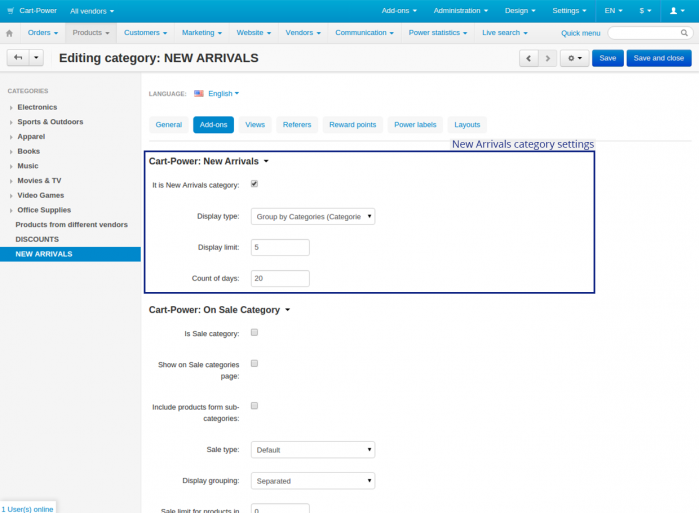Expand Sports & Outdoors category arrow
Image resolution: width=700 pixels, height=513 pixels.
[11, 122]
